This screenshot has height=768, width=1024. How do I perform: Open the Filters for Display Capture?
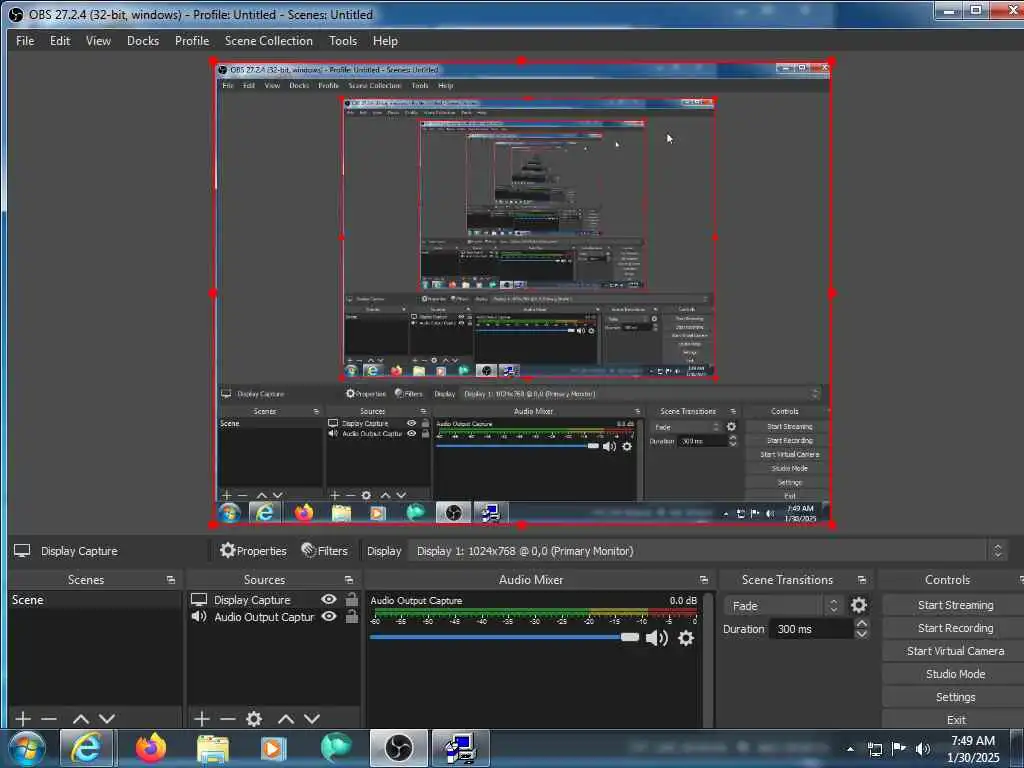325,551
